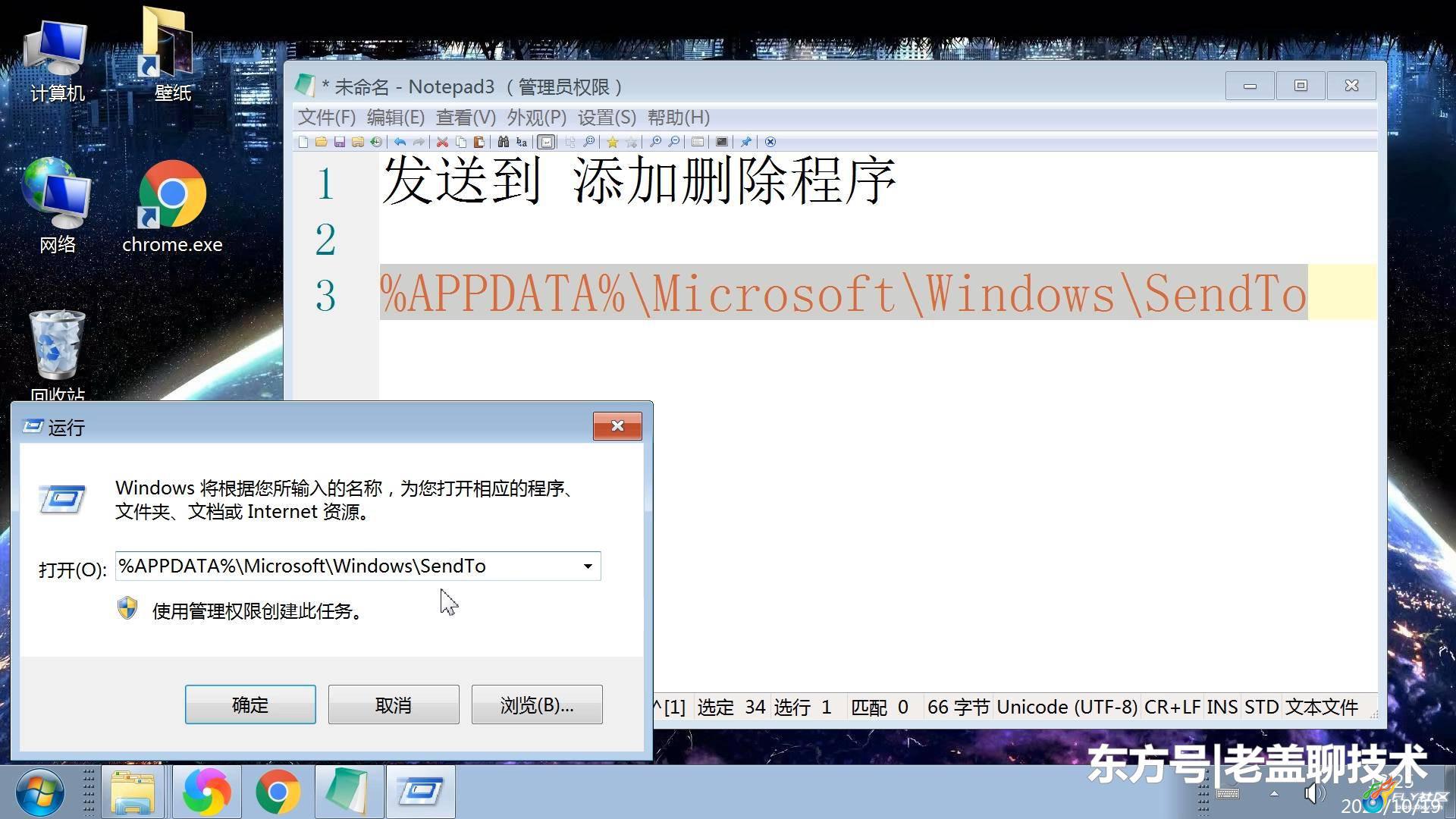Click the zoom focus magnifier icon
1456x819 pixels.
coord(589,142)
